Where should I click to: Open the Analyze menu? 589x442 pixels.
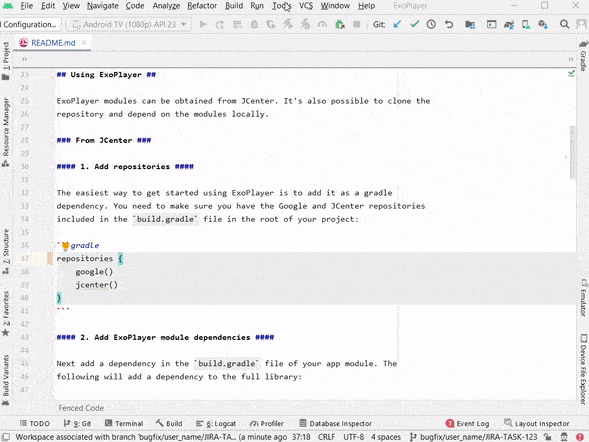(166, 6)
